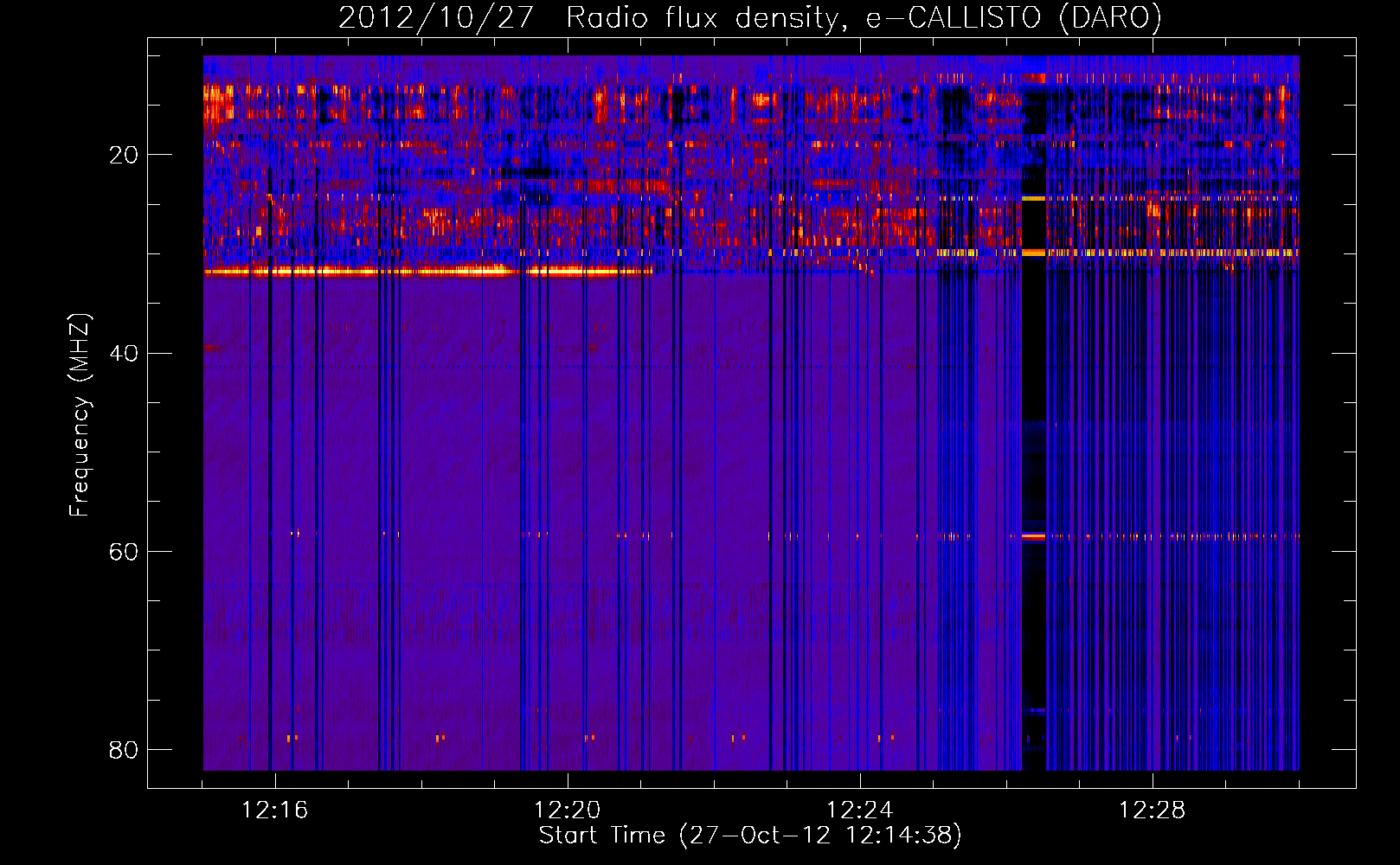
Task: Click the 12:24 time tick label
Action: [x=859, y=811]
